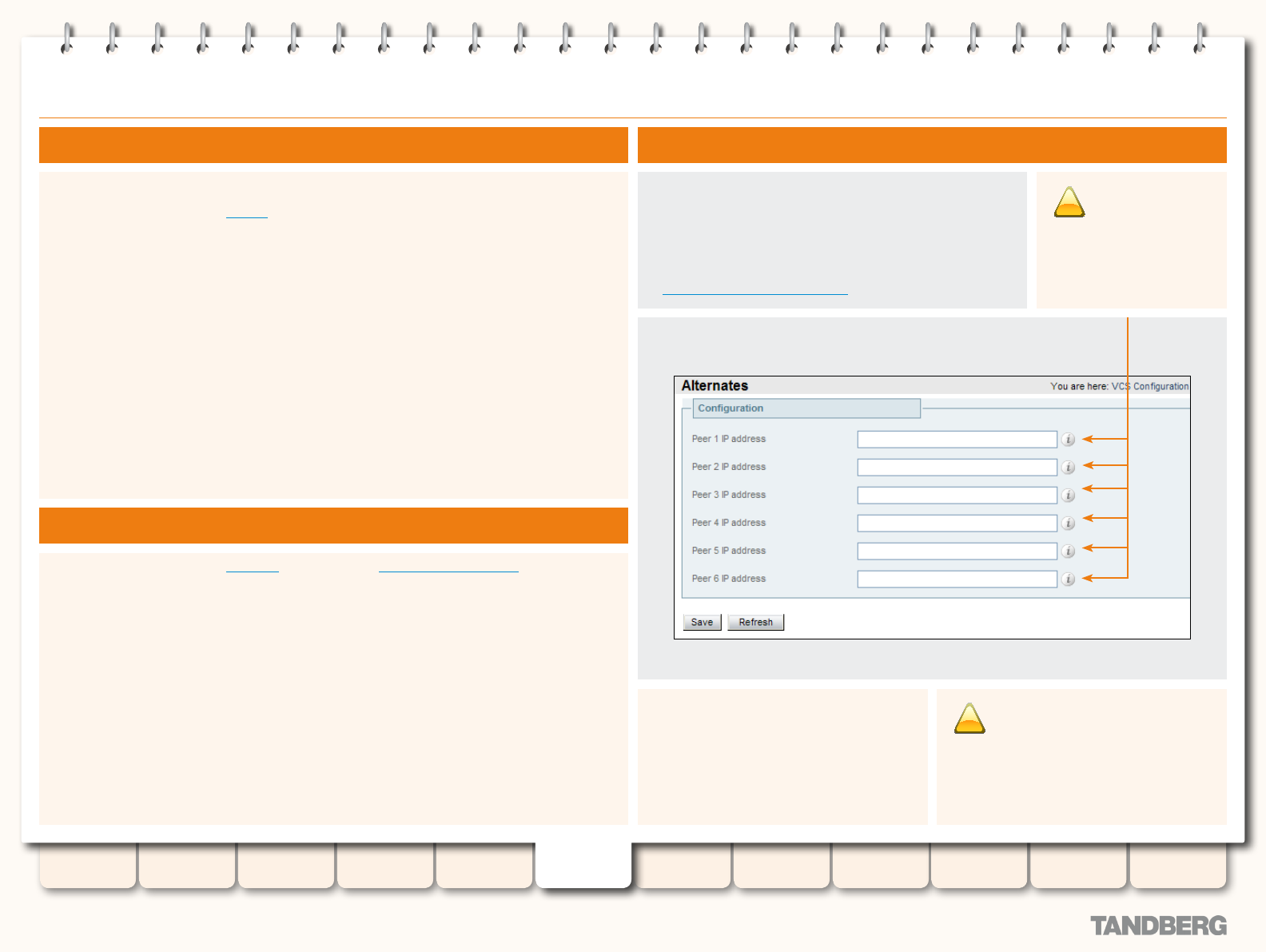Focus the Peer 2 IP address field
The image size is (1266, 952).
click(x=957, y=468)
